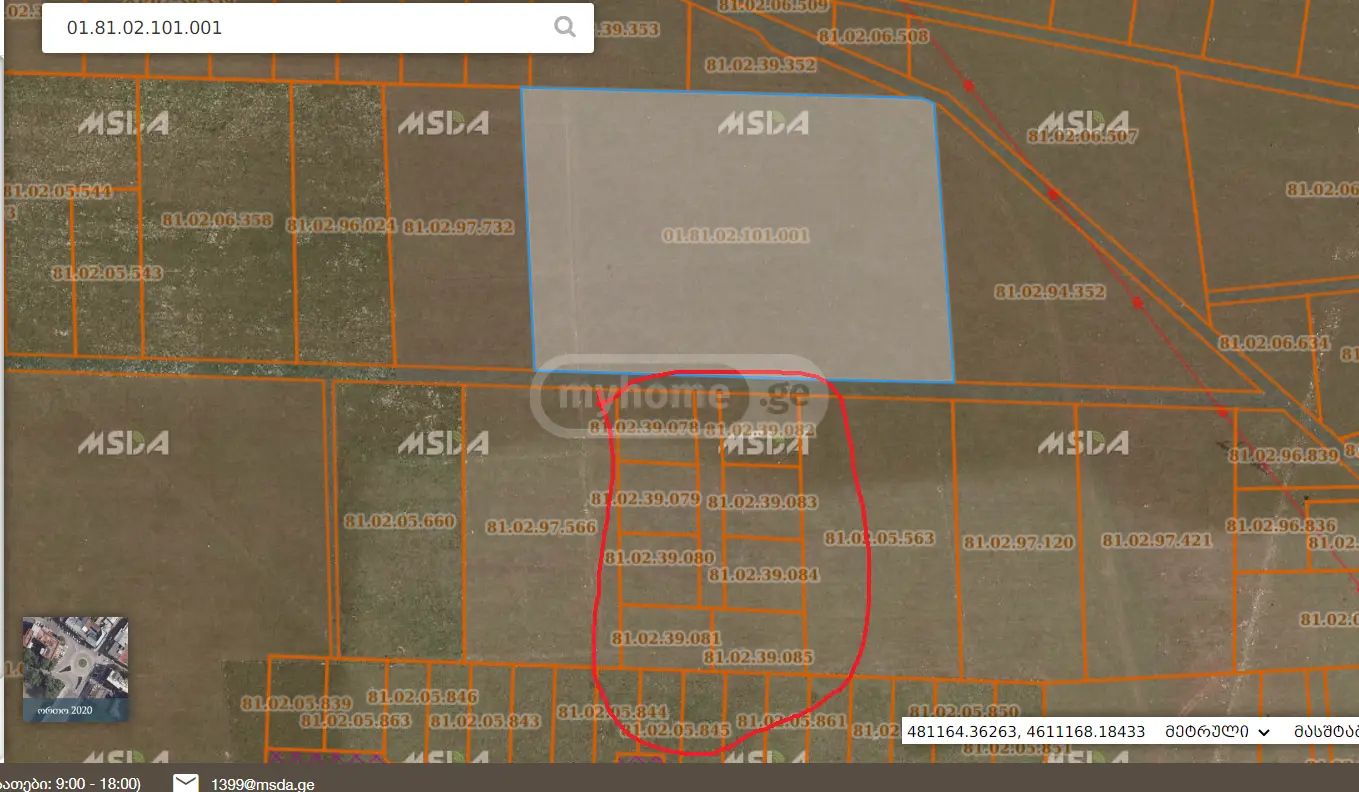Click the 1399@msda.ge email link
Image resolution: width=1359 pixels, height=792 pixels.
pyautogui.click(x=263, y=784)
